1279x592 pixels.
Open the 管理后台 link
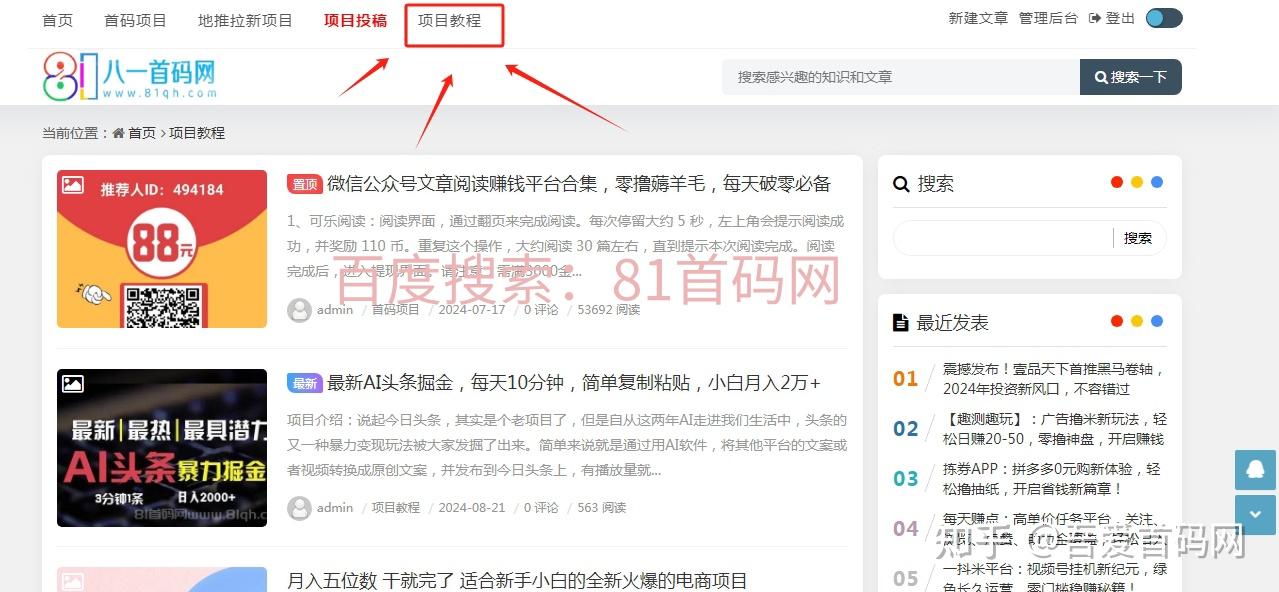[x=1048, y=18]
